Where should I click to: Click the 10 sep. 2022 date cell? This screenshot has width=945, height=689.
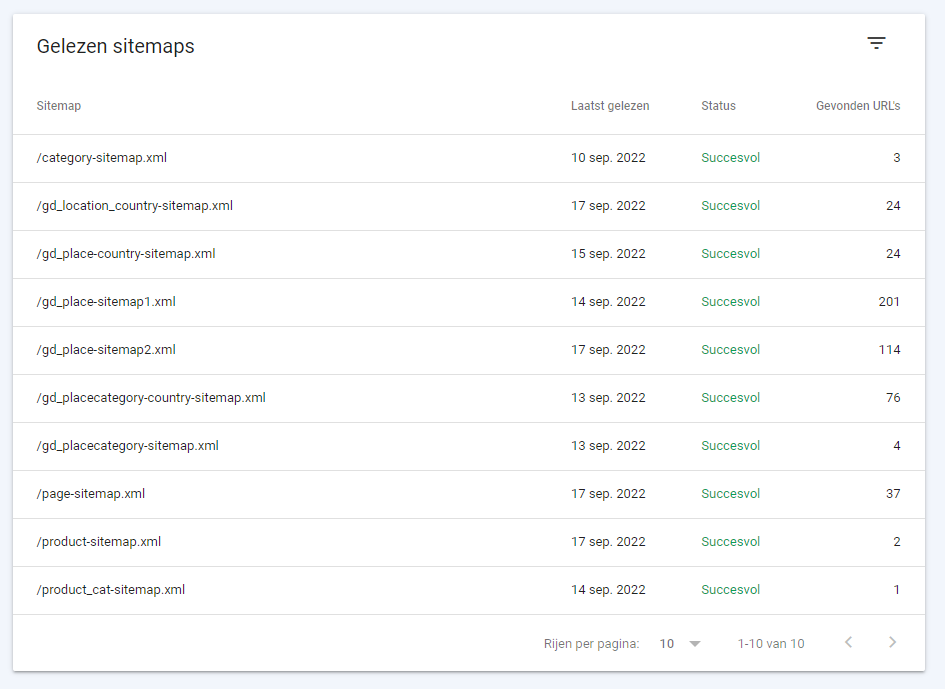pyautogui.click(x=608, y=158)
